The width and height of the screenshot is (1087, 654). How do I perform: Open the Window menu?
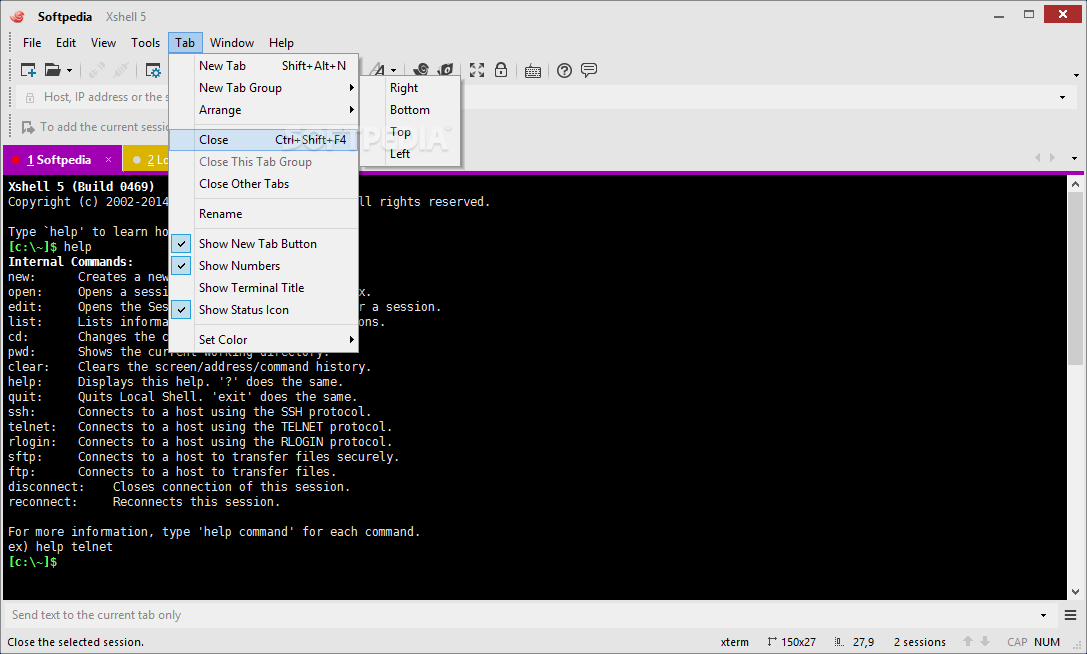click(232, 43)
